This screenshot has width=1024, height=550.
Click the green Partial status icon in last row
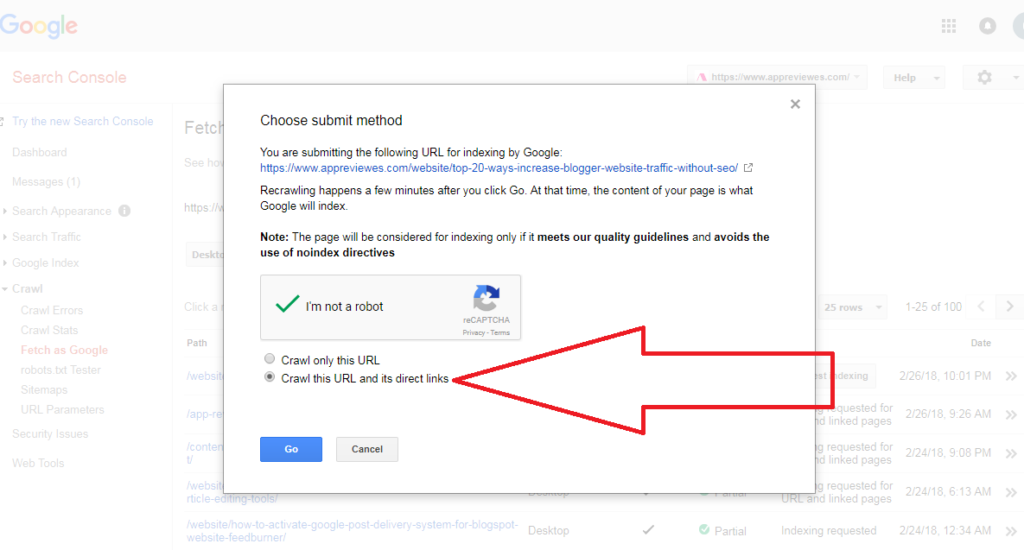(x=704, y=530)
